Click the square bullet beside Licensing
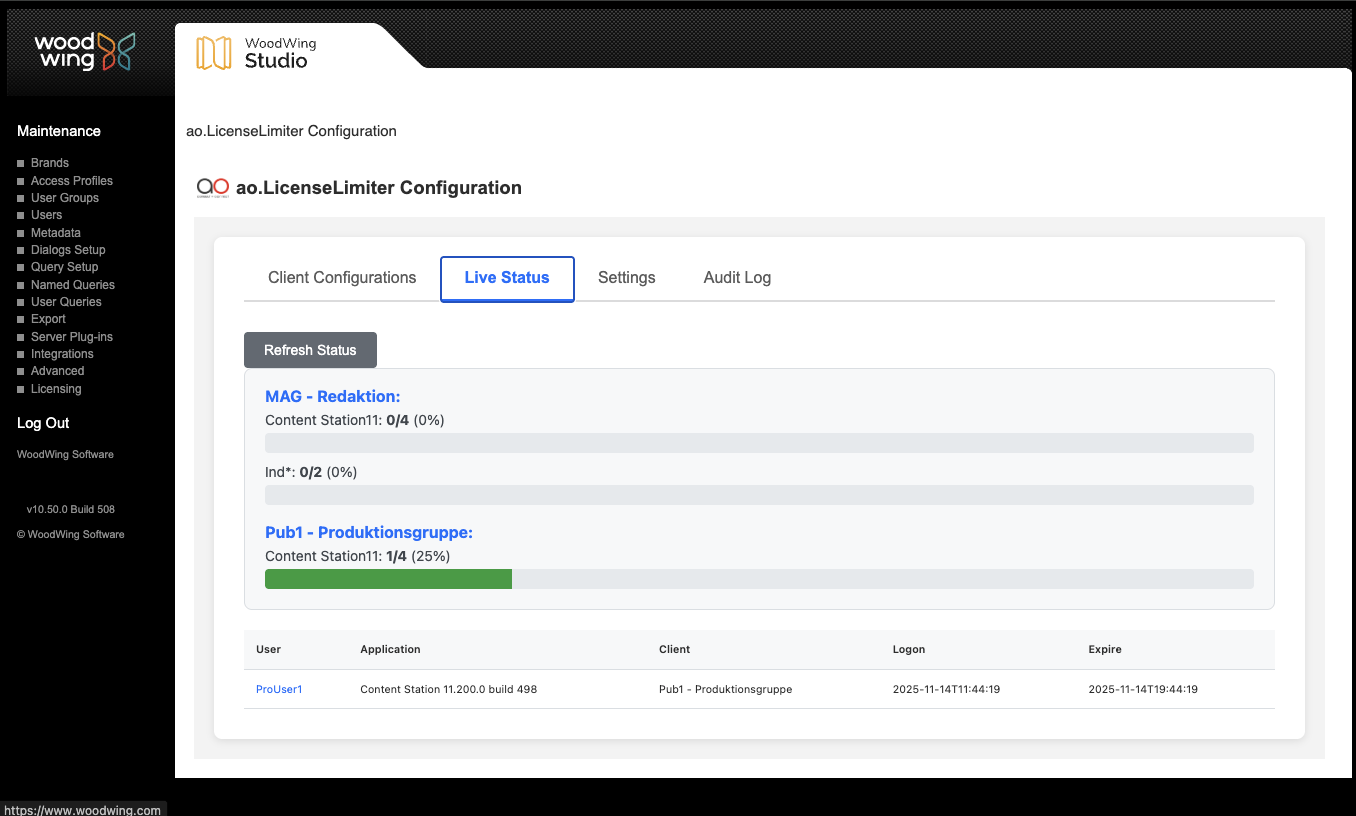The image size is (1356, 816). tap(21, 389)
